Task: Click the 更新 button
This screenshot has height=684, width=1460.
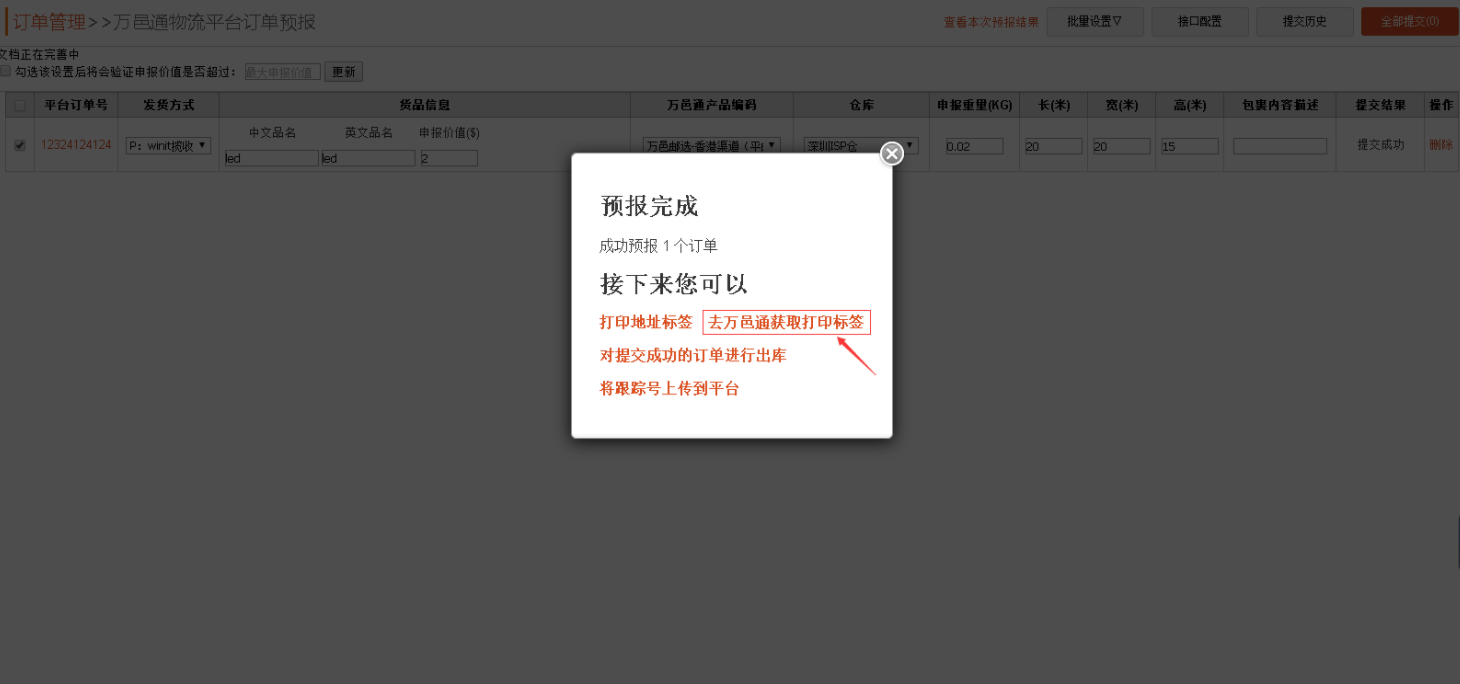Action: click(343, 72)
